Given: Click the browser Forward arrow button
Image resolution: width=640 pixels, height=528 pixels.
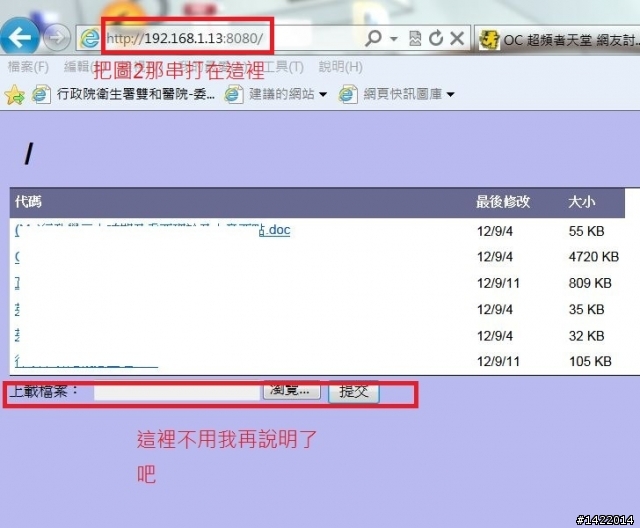Looking at the screenshot, I should (x=57, y=38).
